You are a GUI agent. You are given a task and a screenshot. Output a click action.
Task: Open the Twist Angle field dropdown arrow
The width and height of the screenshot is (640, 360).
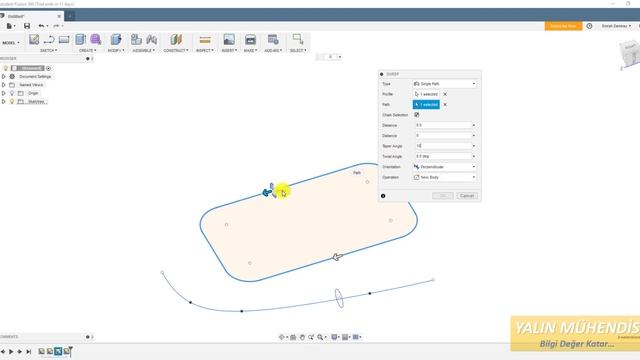[473, 157]
